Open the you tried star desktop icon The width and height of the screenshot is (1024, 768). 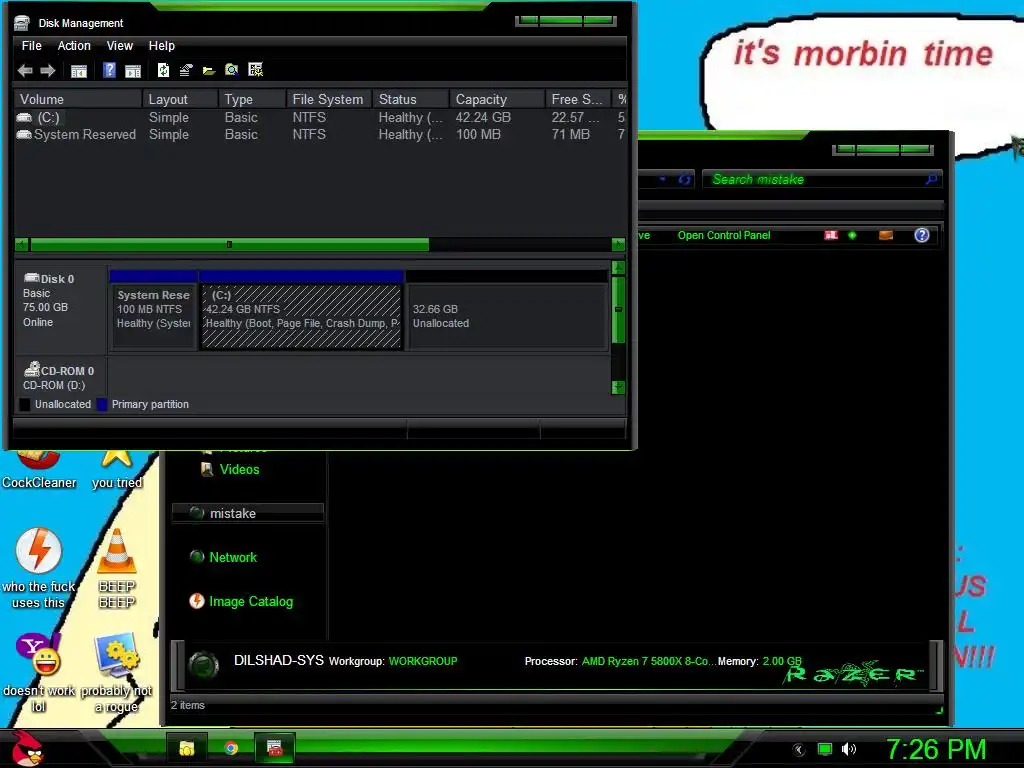click(x=117, y=469)
